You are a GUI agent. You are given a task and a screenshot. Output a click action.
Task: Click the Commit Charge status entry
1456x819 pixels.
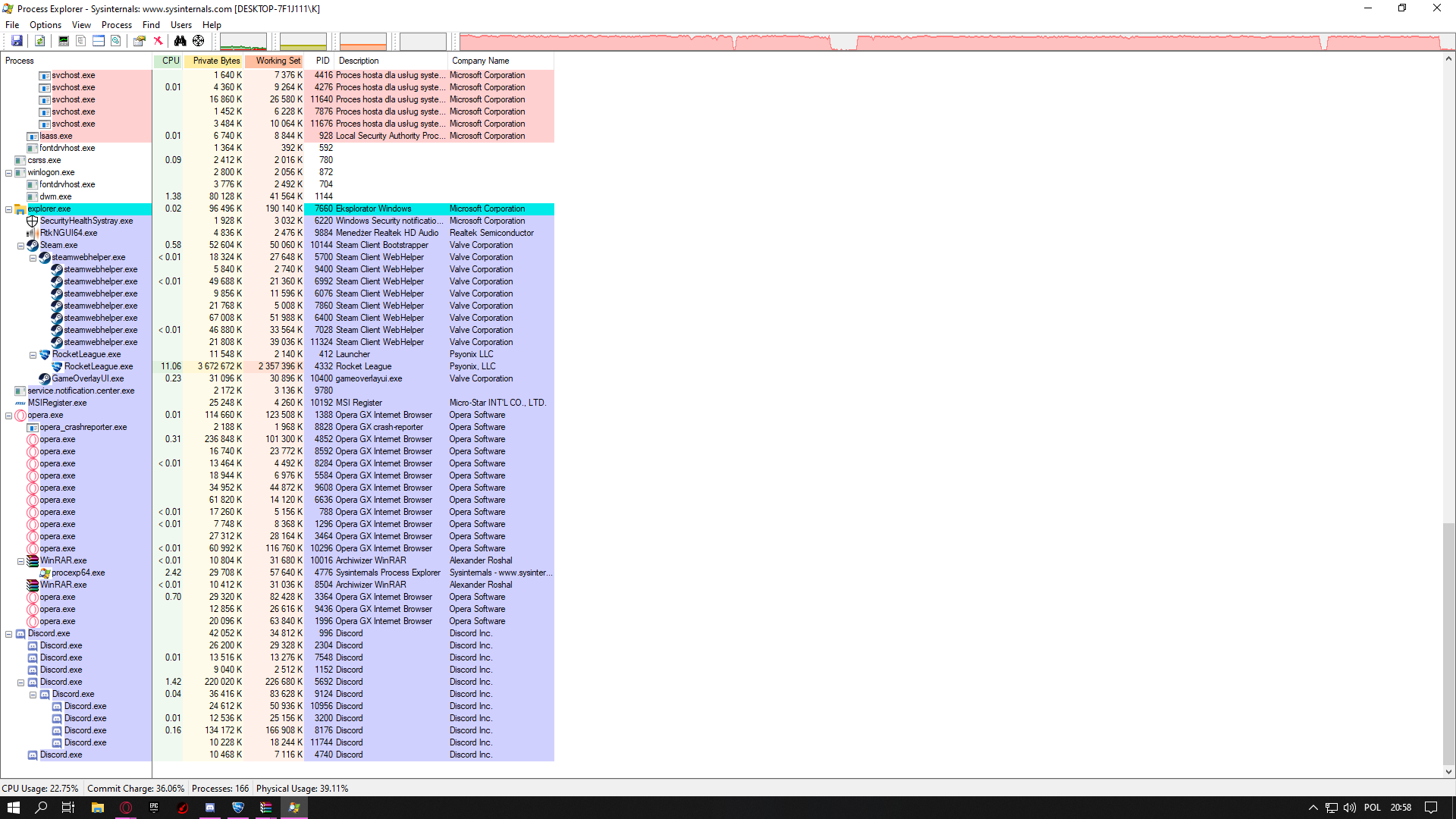[x=136, y=789]
